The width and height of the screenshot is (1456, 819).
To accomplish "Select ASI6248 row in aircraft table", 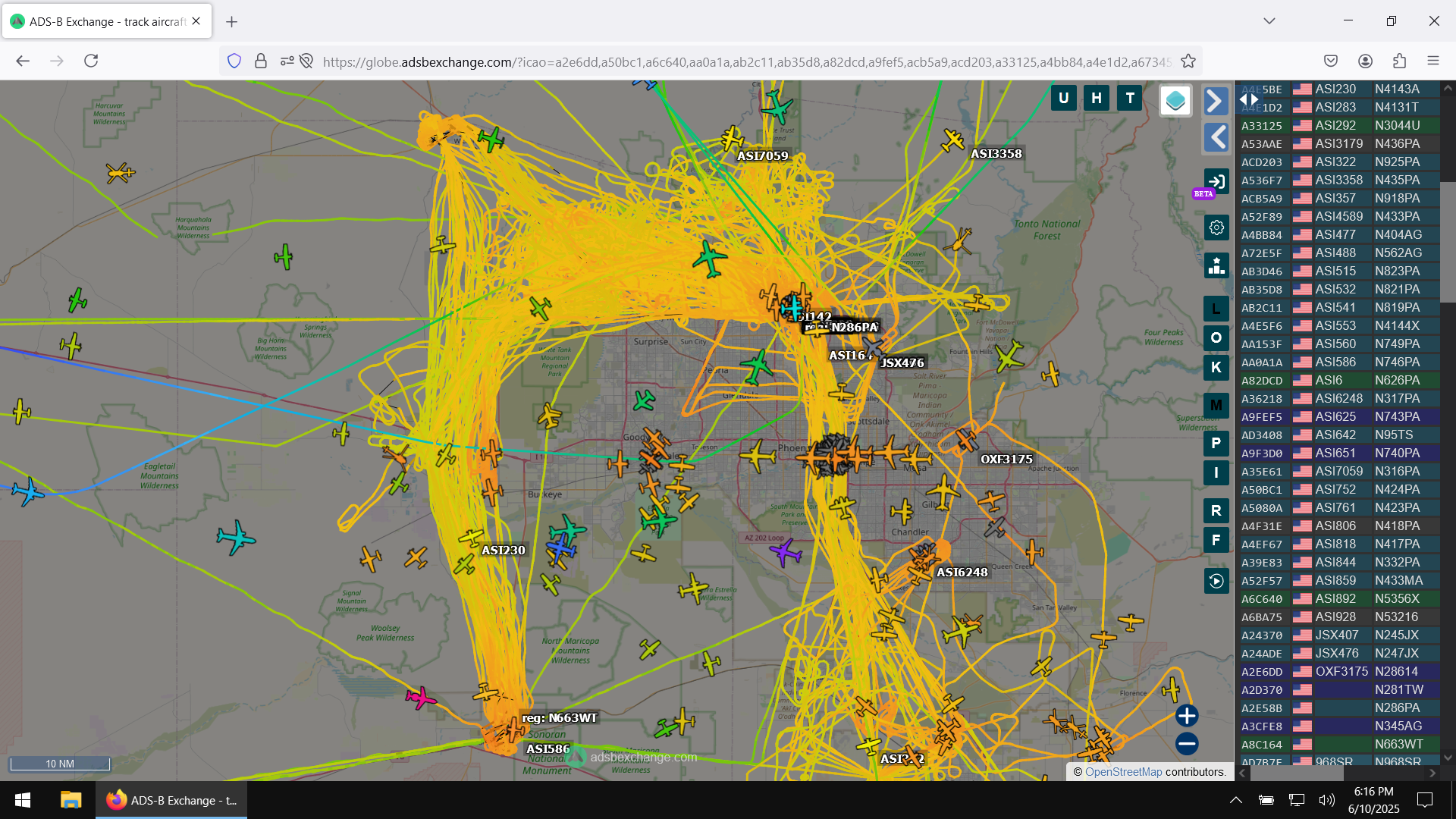I will pyautogui.click(x=1339, y=399).
